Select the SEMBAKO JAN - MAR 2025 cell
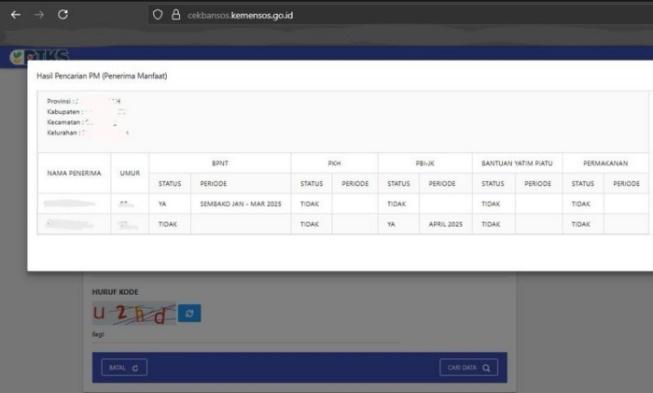 click(x=241, y=204)
